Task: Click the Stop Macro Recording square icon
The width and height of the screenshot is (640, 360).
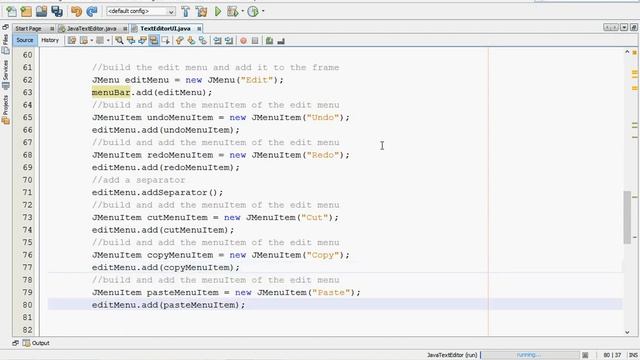Action: point(255,40)
